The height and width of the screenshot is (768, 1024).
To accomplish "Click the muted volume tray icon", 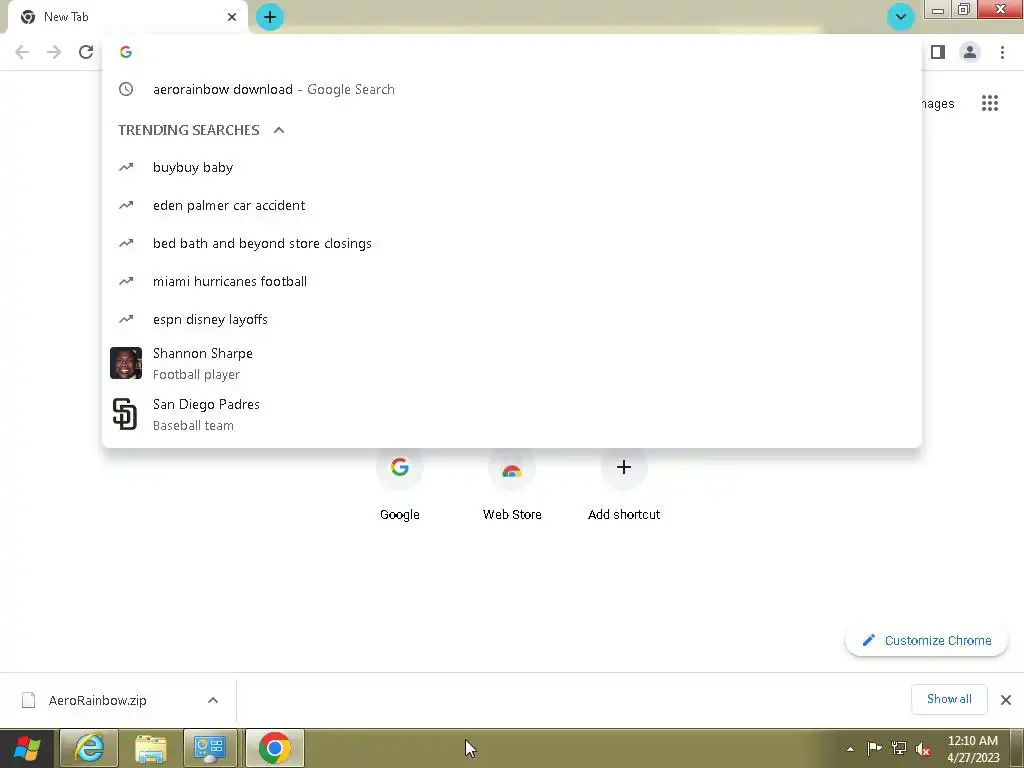I will (923, 749).
